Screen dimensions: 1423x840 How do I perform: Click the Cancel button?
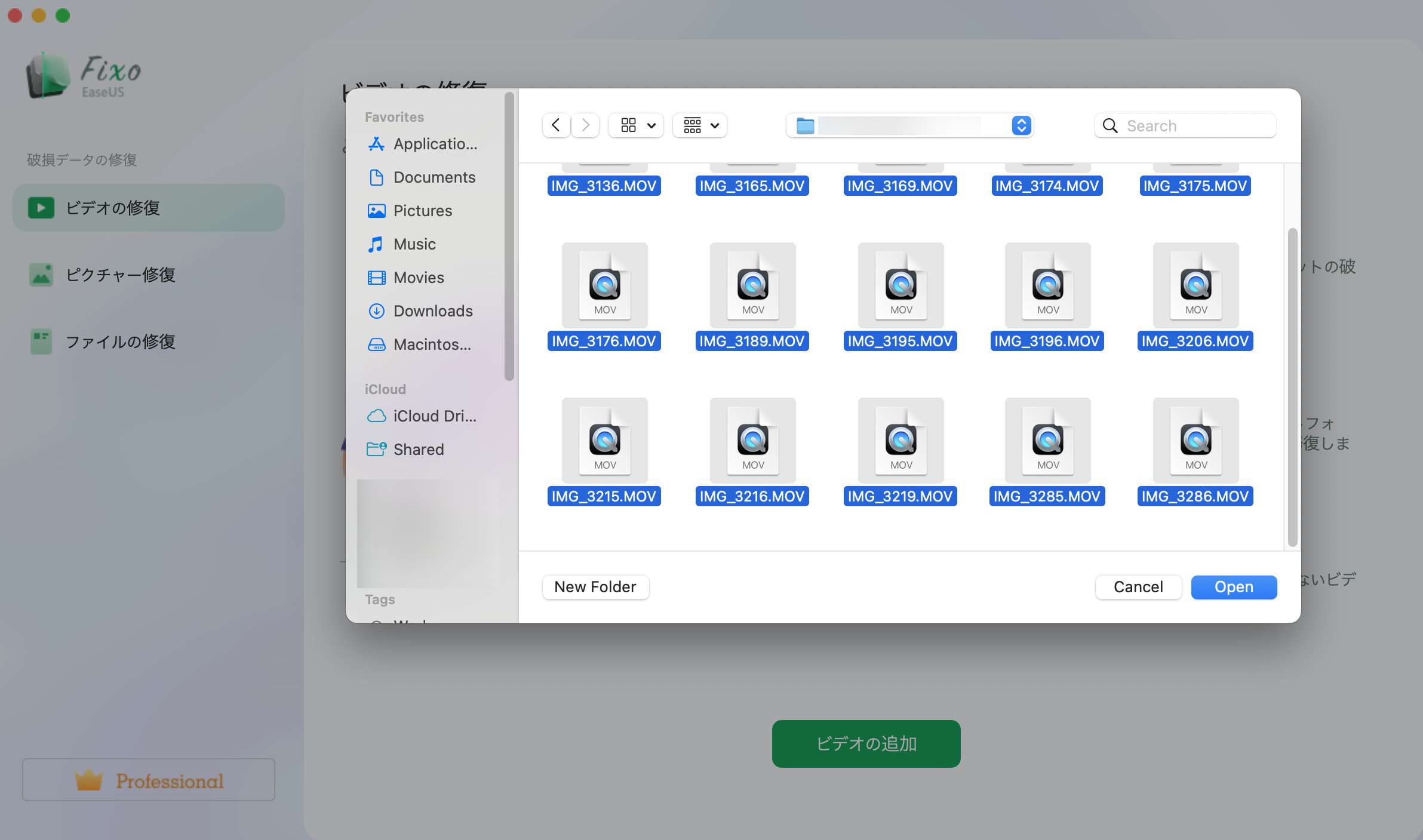(x=1138, y=587)
